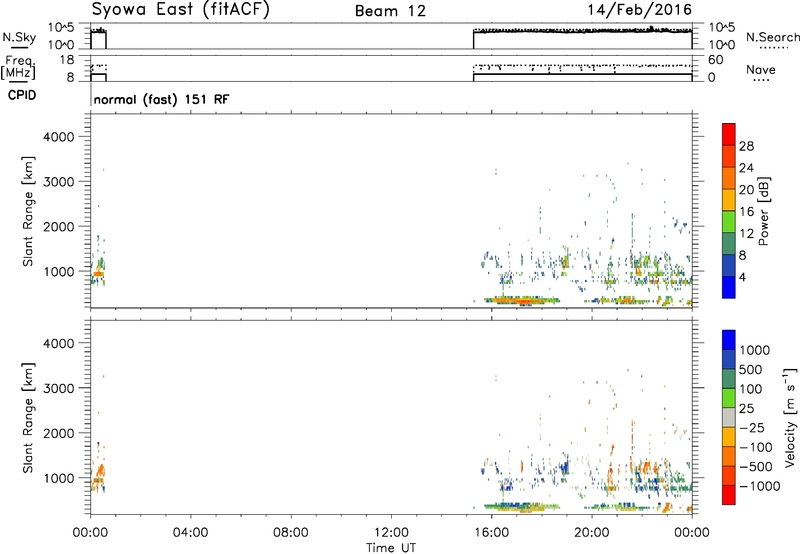Pick the red segment of power colorbar
This screenshot has width=800, height=554.
pos(729,135)
